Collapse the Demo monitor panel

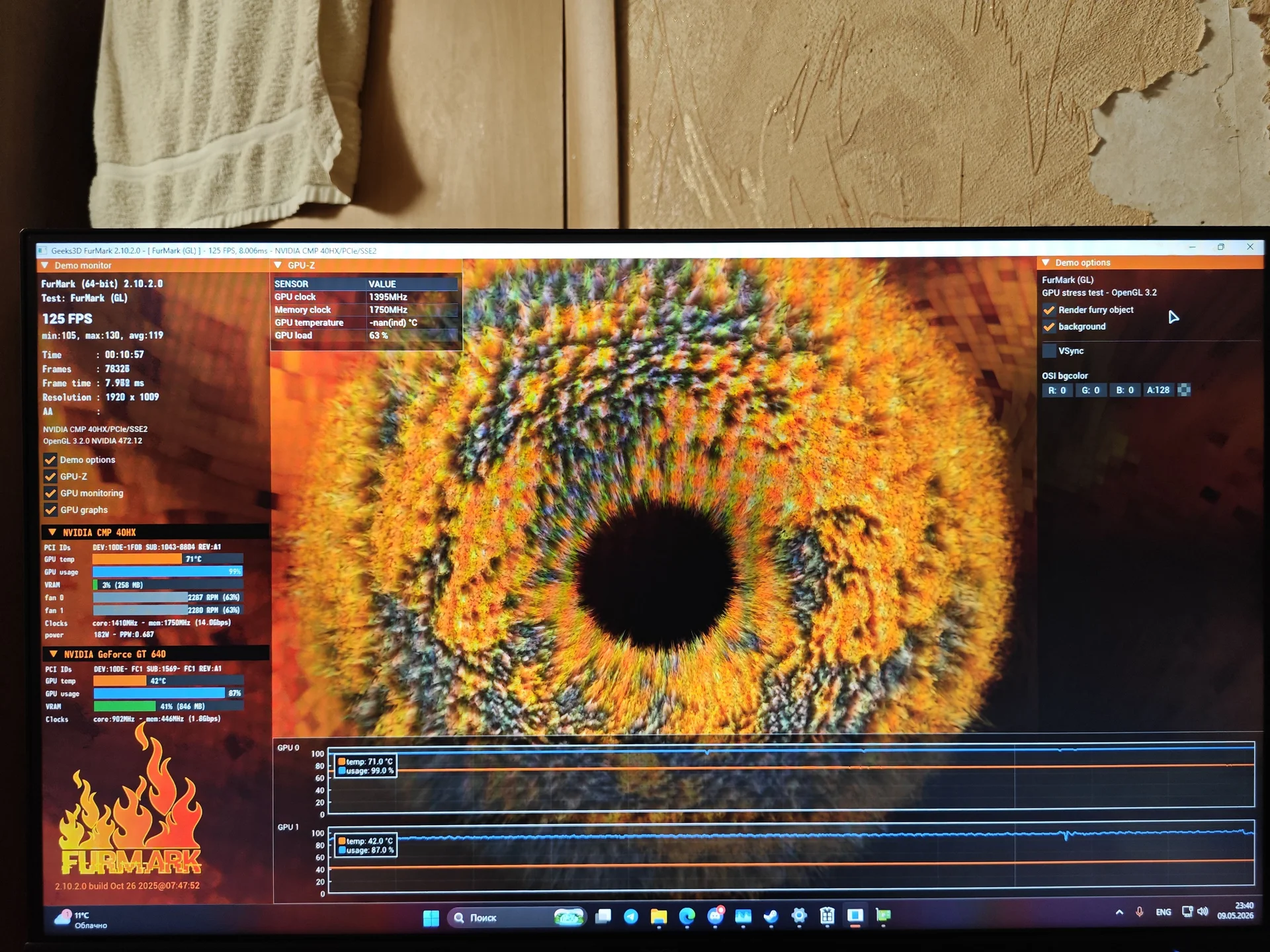[x=45, y=265]
